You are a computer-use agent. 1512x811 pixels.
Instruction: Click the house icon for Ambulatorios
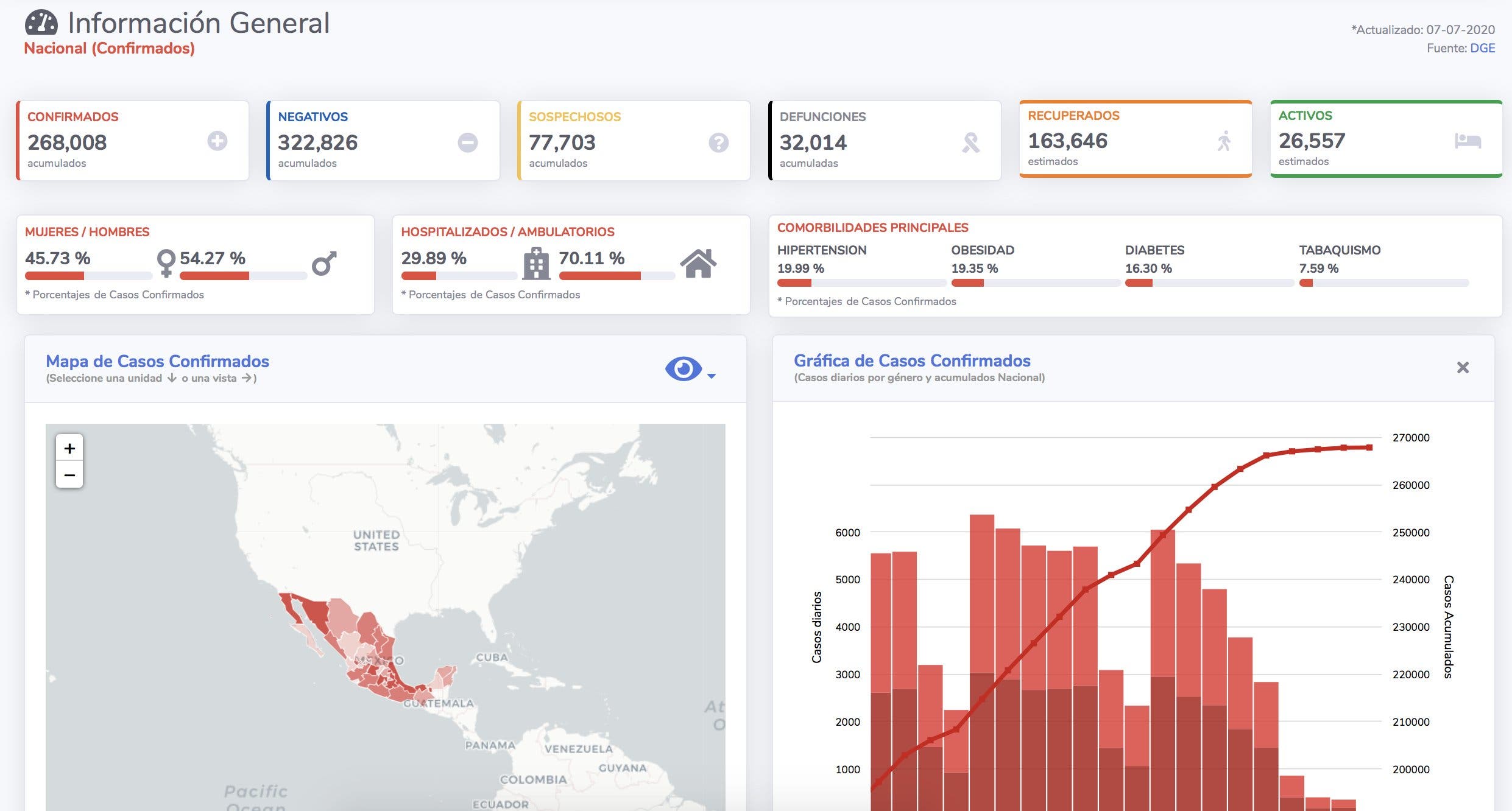[698, 264]
